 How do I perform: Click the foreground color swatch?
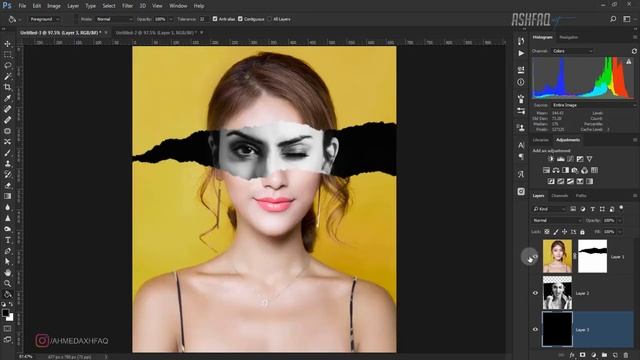tap(5, 313)
